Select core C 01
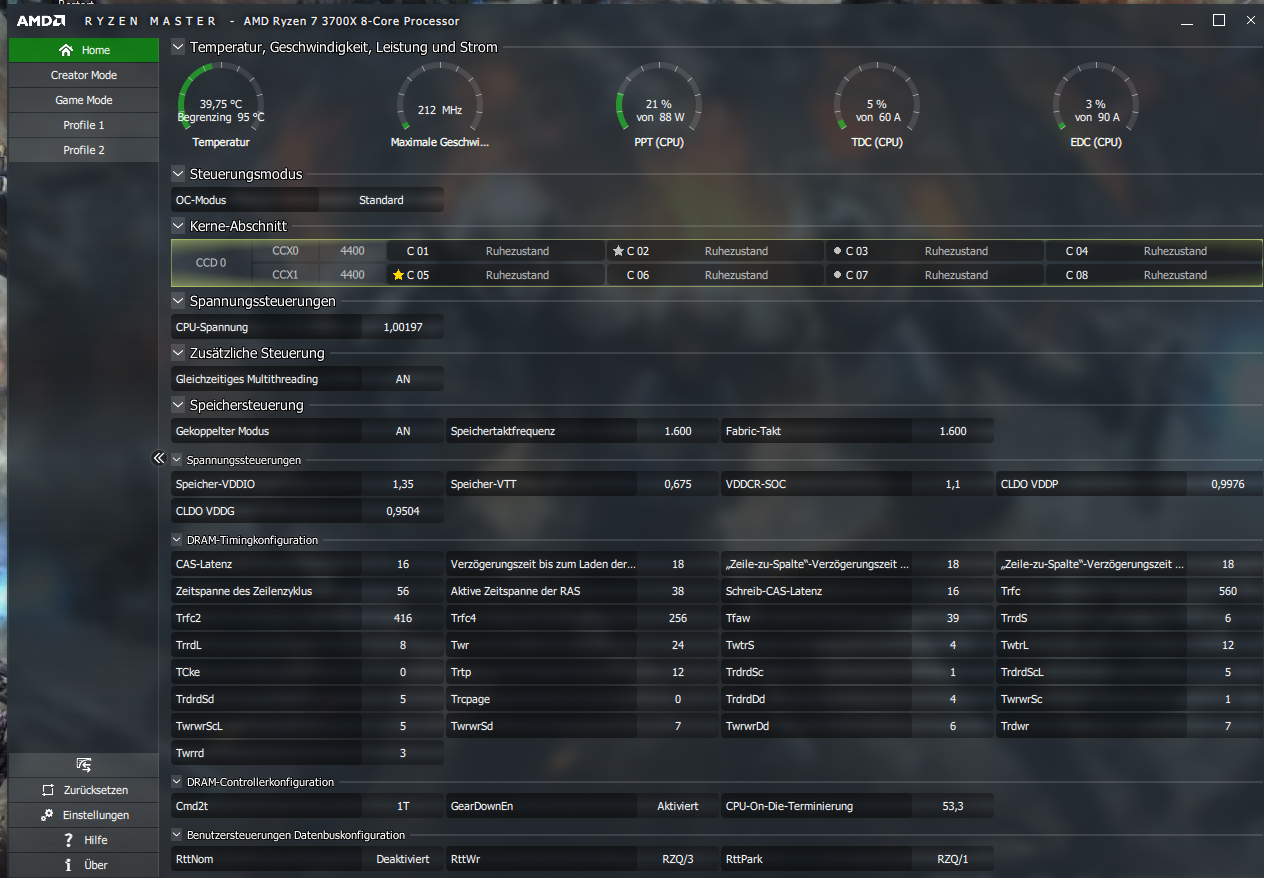Viewport: 1264px width, 878px height. [495, 251]
